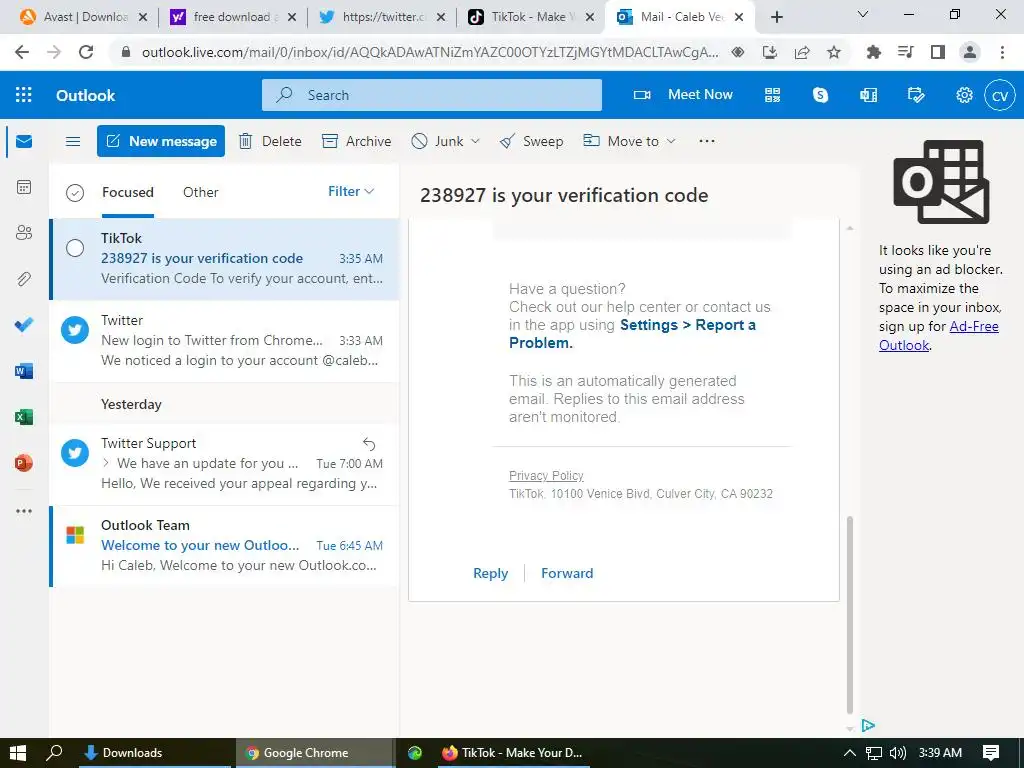Click the share page icon in address bar
1024x768 pixels.
point(802,52)
